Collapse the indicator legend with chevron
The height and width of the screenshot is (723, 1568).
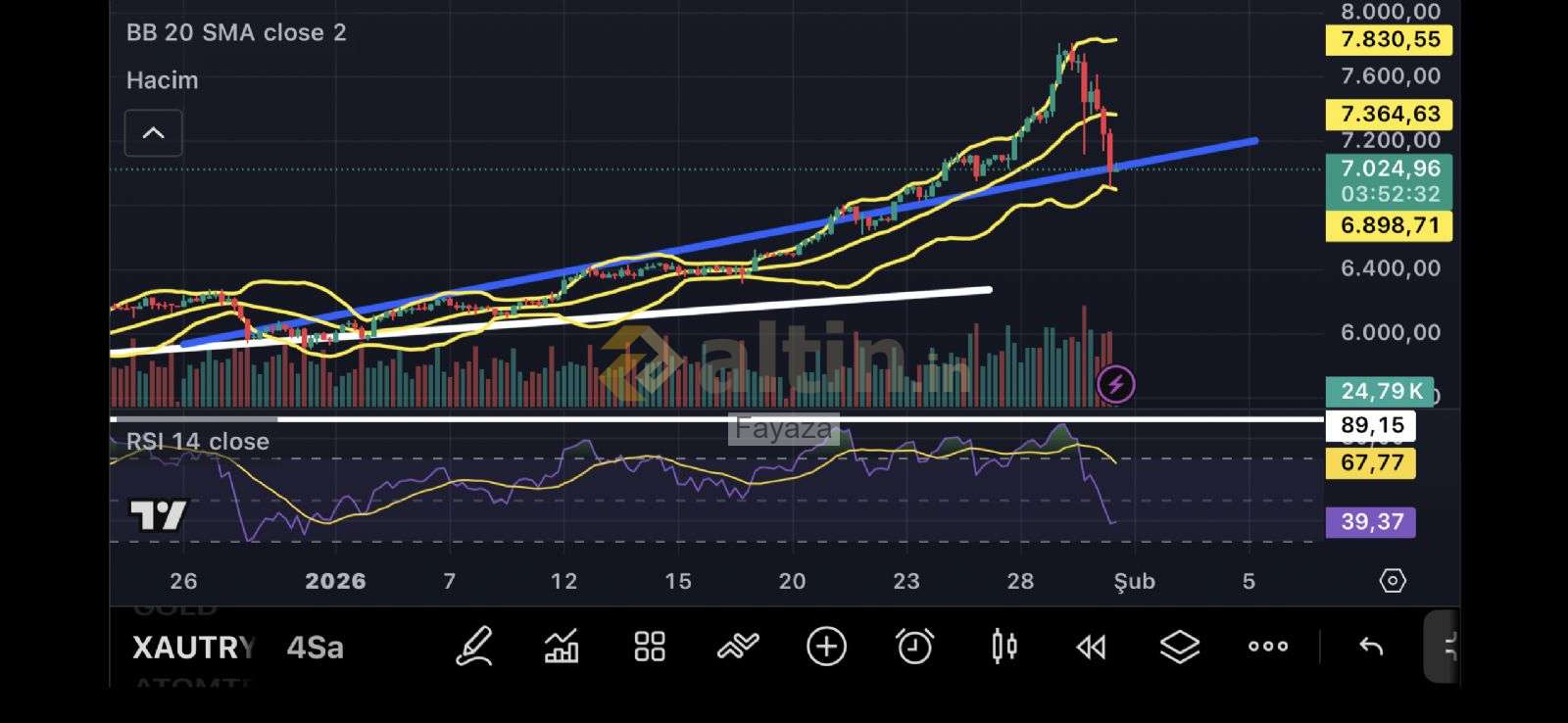[154, 133]
